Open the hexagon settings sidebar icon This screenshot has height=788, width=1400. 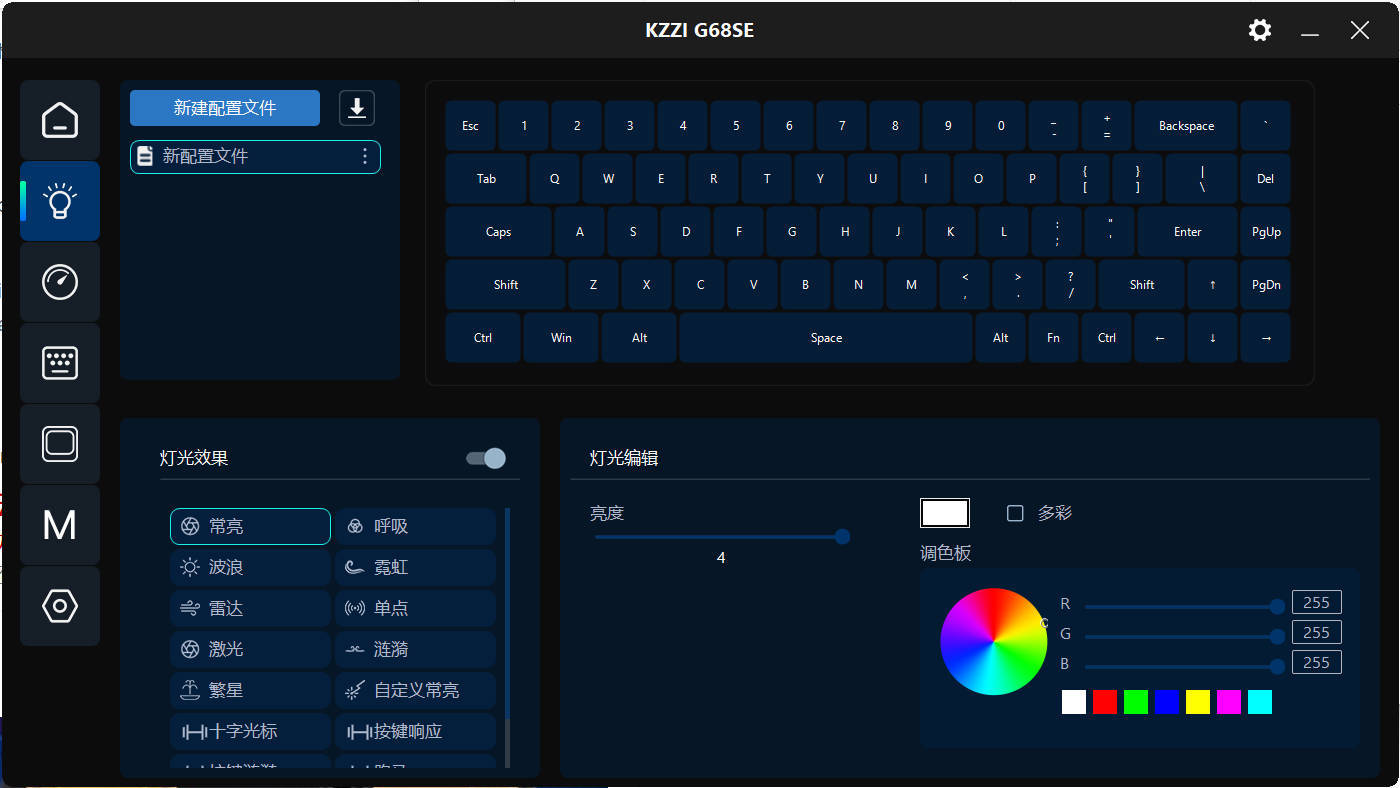click(x=60, y=606)
